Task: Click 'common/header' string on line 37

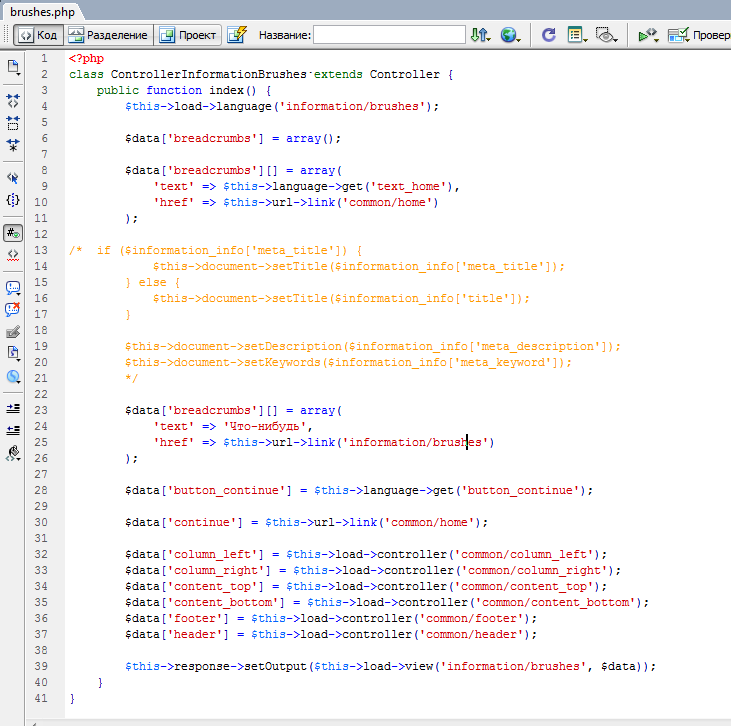Action: point(471,634)
